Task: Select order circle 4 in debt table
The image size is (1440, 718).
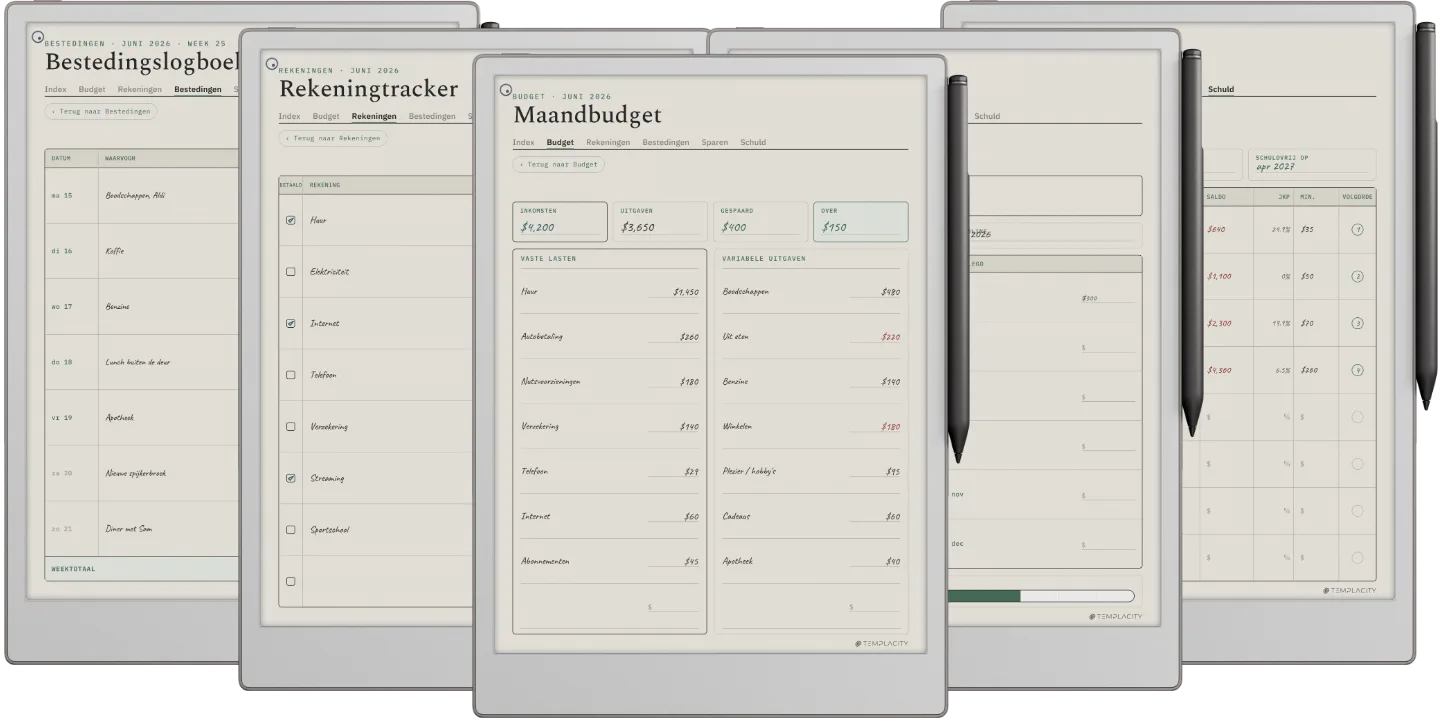Action: (x=1357, y=370)
